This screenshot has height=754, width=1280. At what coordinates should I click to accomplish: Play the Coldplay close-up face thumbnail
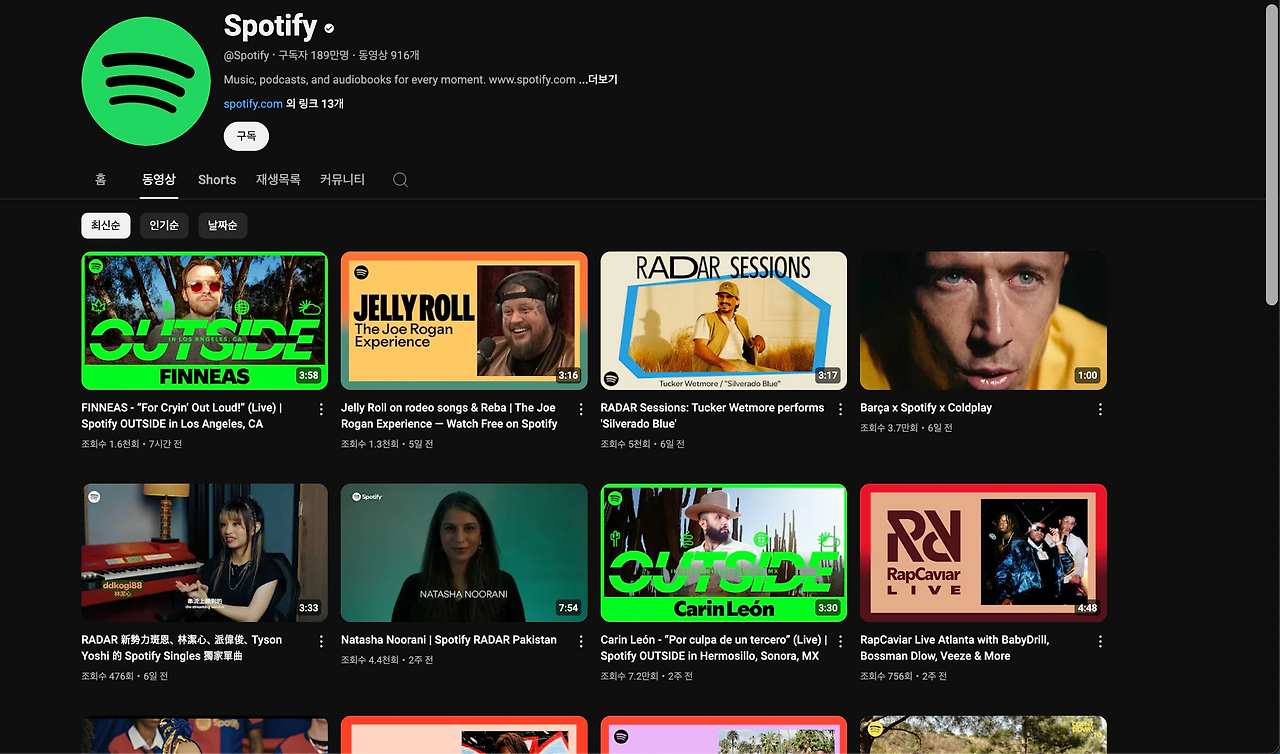(x=983, y=321)
